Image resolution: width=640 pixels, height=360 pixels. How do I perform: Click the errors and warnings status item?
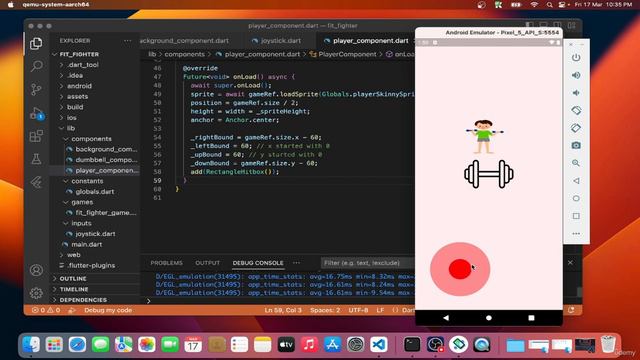46,310
